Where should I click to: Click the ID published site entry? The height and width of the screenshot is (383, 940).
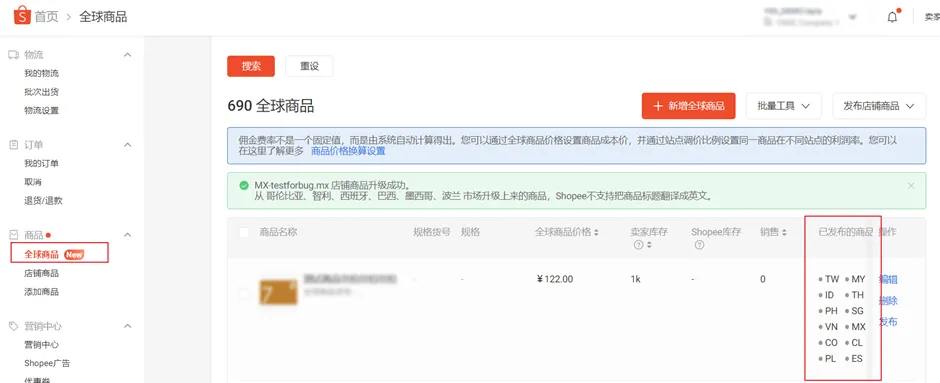[x=826, y=295]
